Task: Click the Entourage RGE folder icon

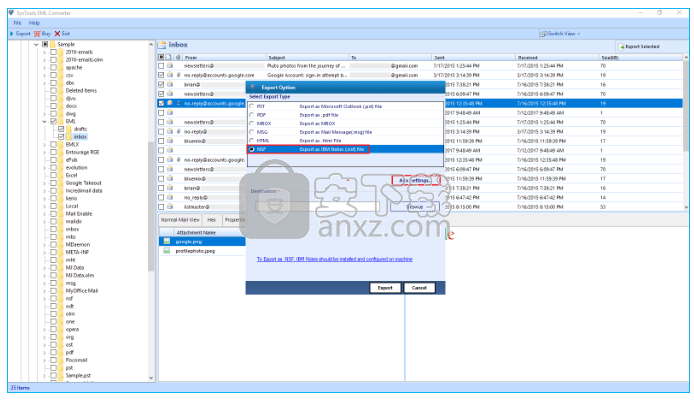Action: point(61,152)
